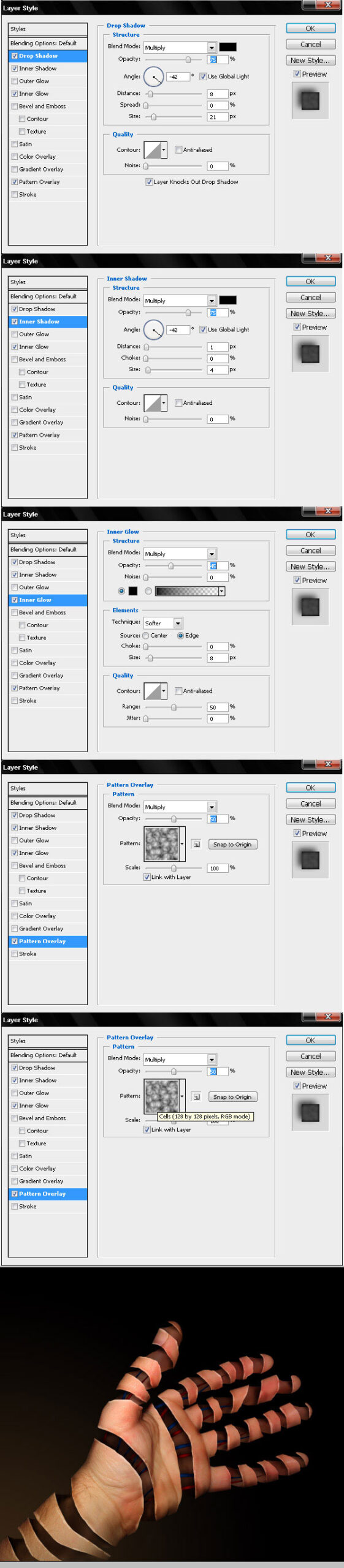The image size is (344, 1568).
Task: Toggle Color Overlay checkbox in Drop Shadow dialog list
Action: coord(15,157)
